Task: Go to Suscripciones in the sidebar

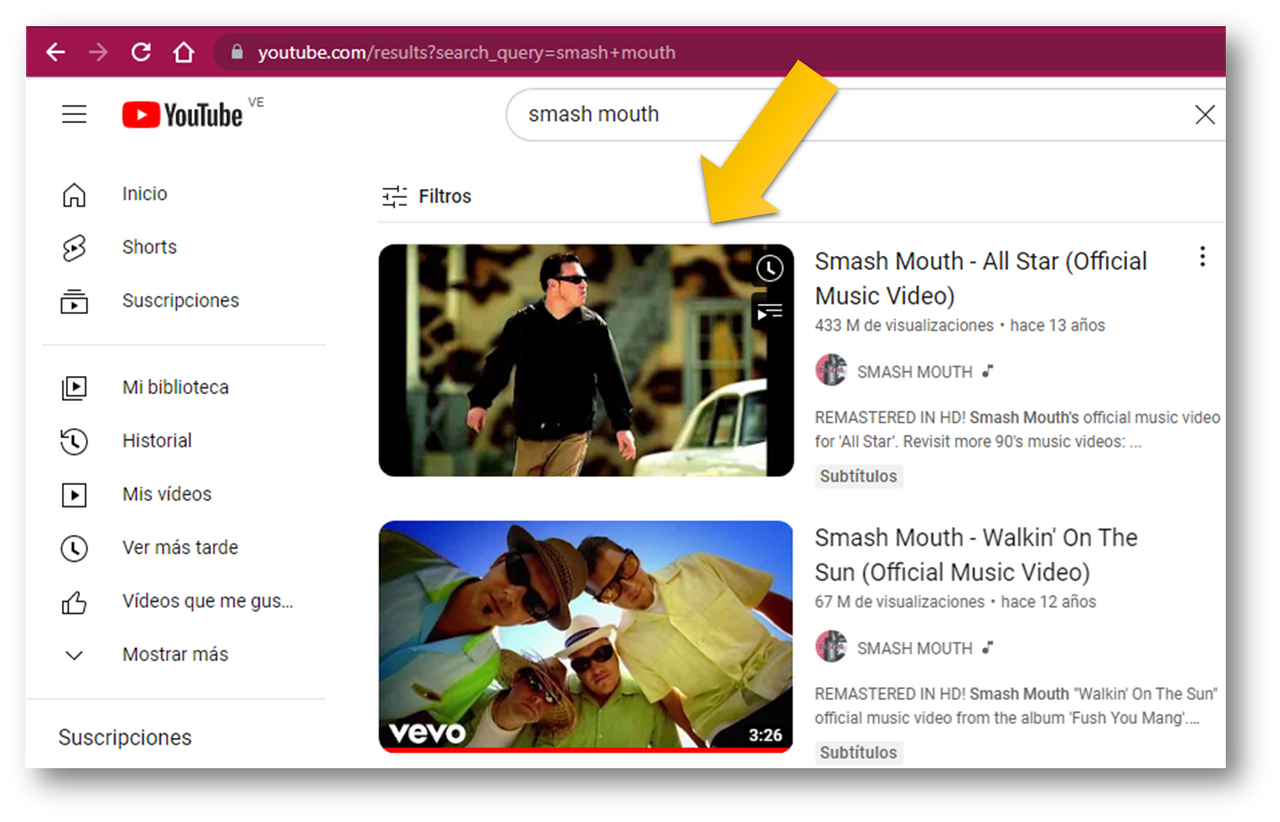Action: (x=183, y=300)
